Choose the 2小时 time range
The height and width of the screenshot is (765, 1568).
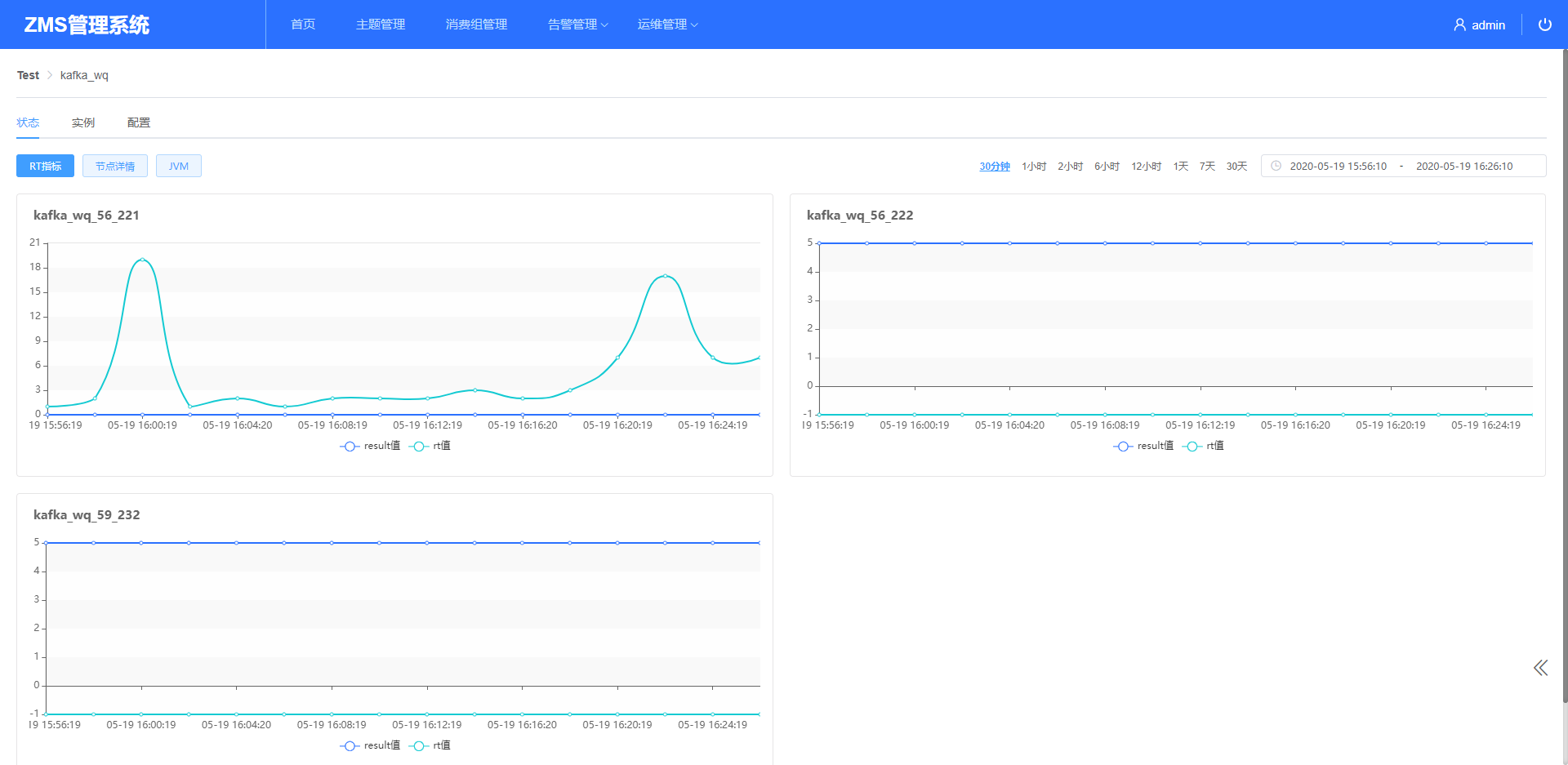click(x=1070, y=166)
